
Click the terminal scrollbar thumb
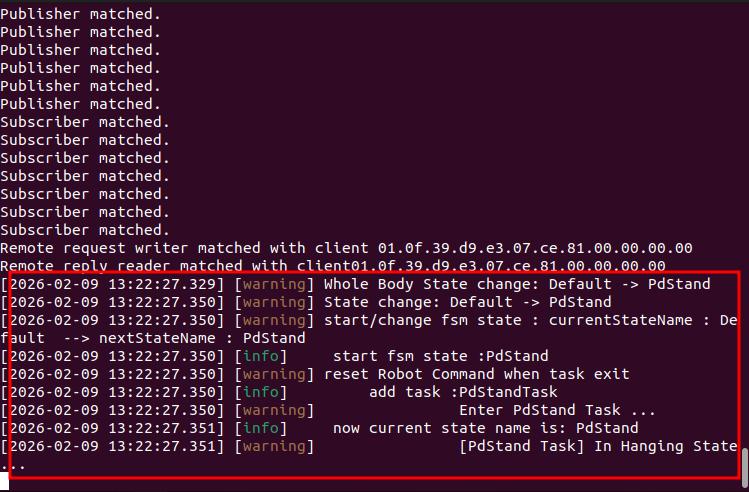click(x=744, y=464)
